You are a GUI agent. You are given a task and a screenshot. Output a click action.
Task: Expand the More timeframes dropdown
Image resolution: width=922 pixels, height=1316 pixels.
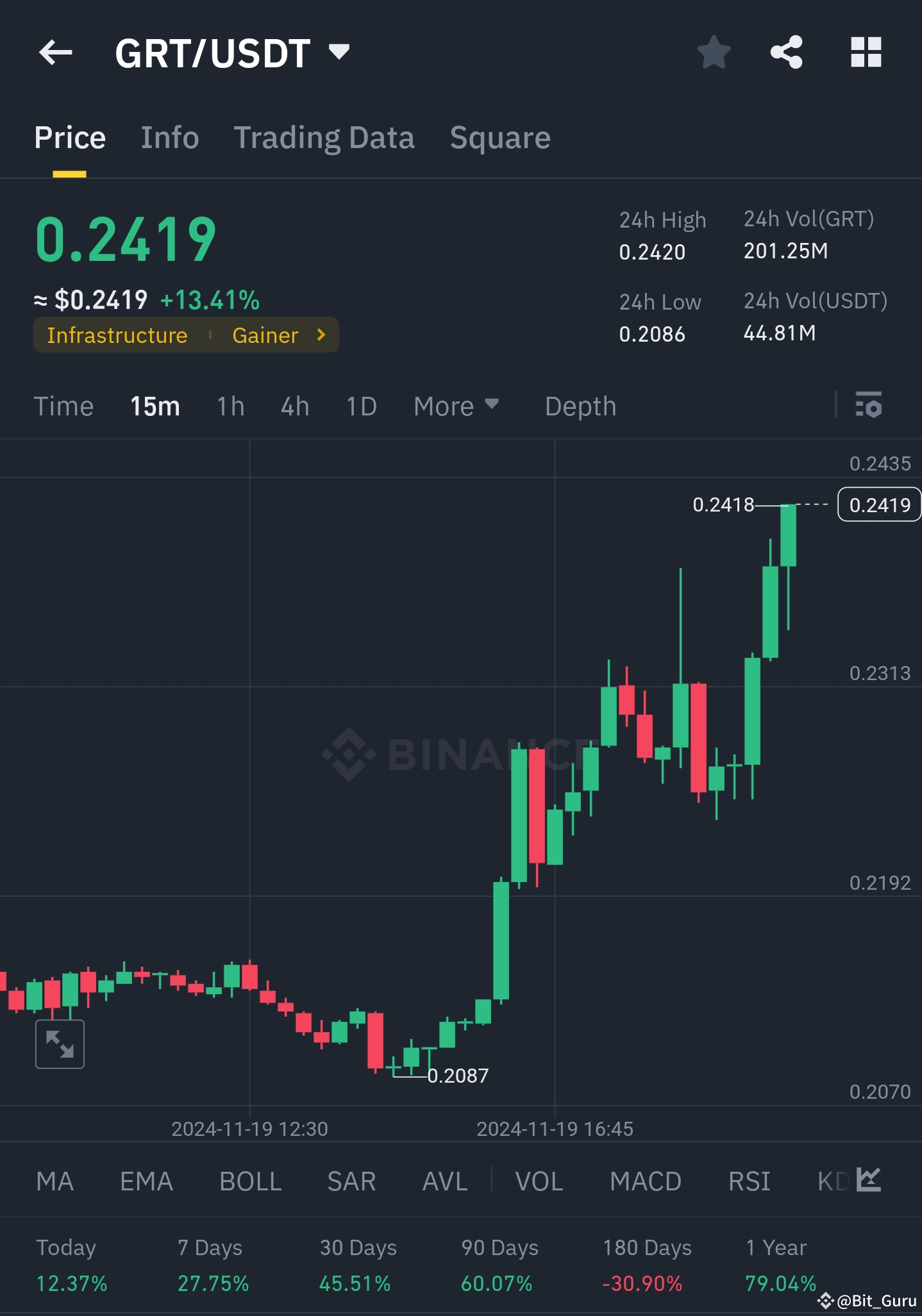[x=456, y=406]
